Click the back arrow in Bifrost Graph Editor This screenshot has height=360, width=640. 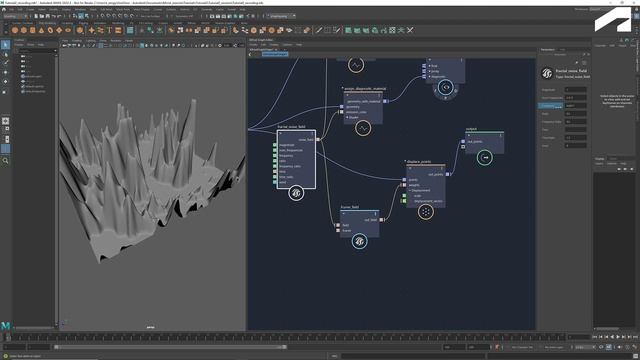(x=250, y=54)
